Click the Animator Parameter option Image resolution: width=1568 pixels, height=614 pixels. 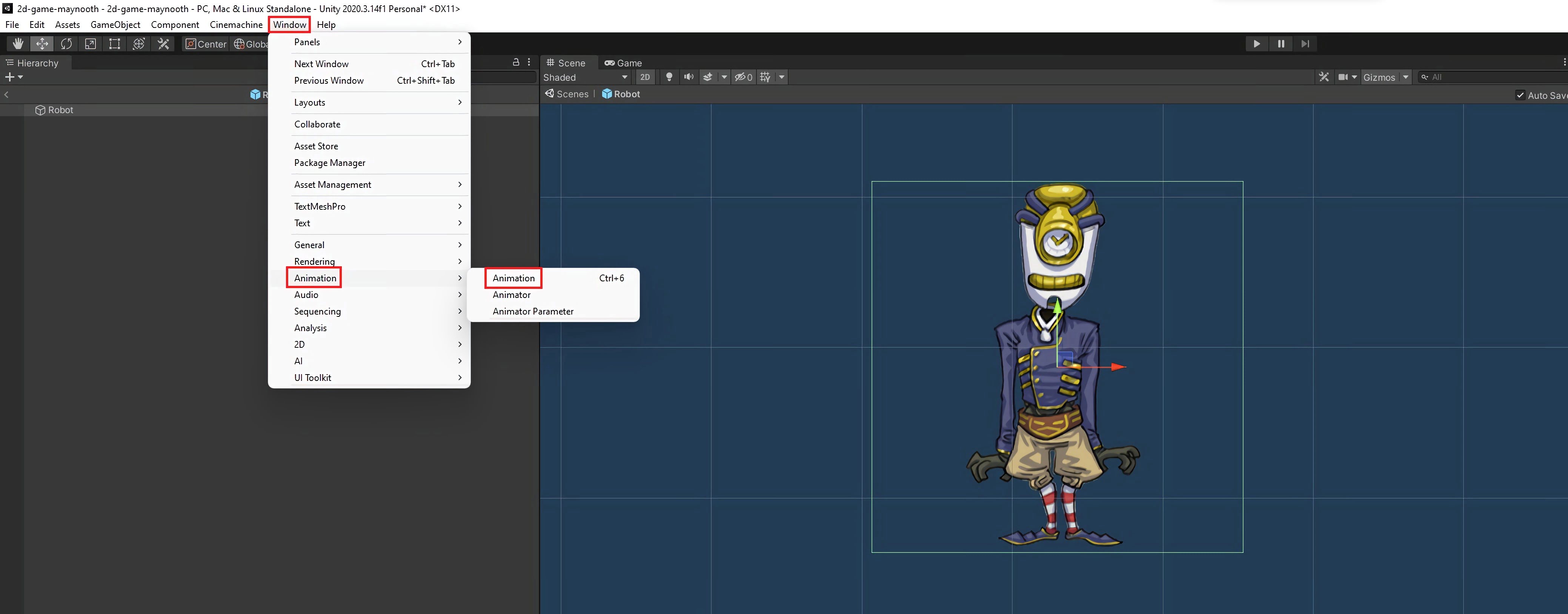point(533,311)
